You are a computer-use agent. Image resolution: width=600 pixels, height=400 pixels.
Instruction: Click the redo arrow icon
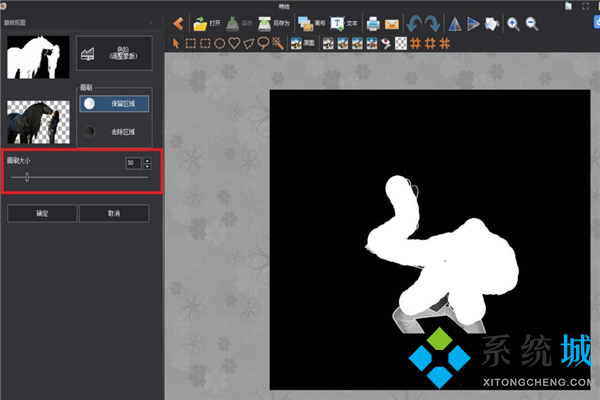point(433,23)
